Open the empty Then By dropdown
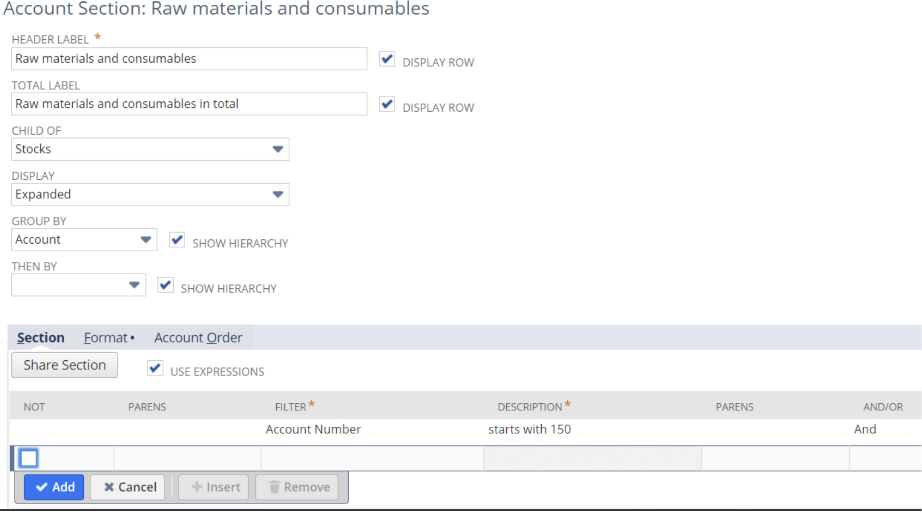Viewport: 922px width, 512px height. click(78, 286)
